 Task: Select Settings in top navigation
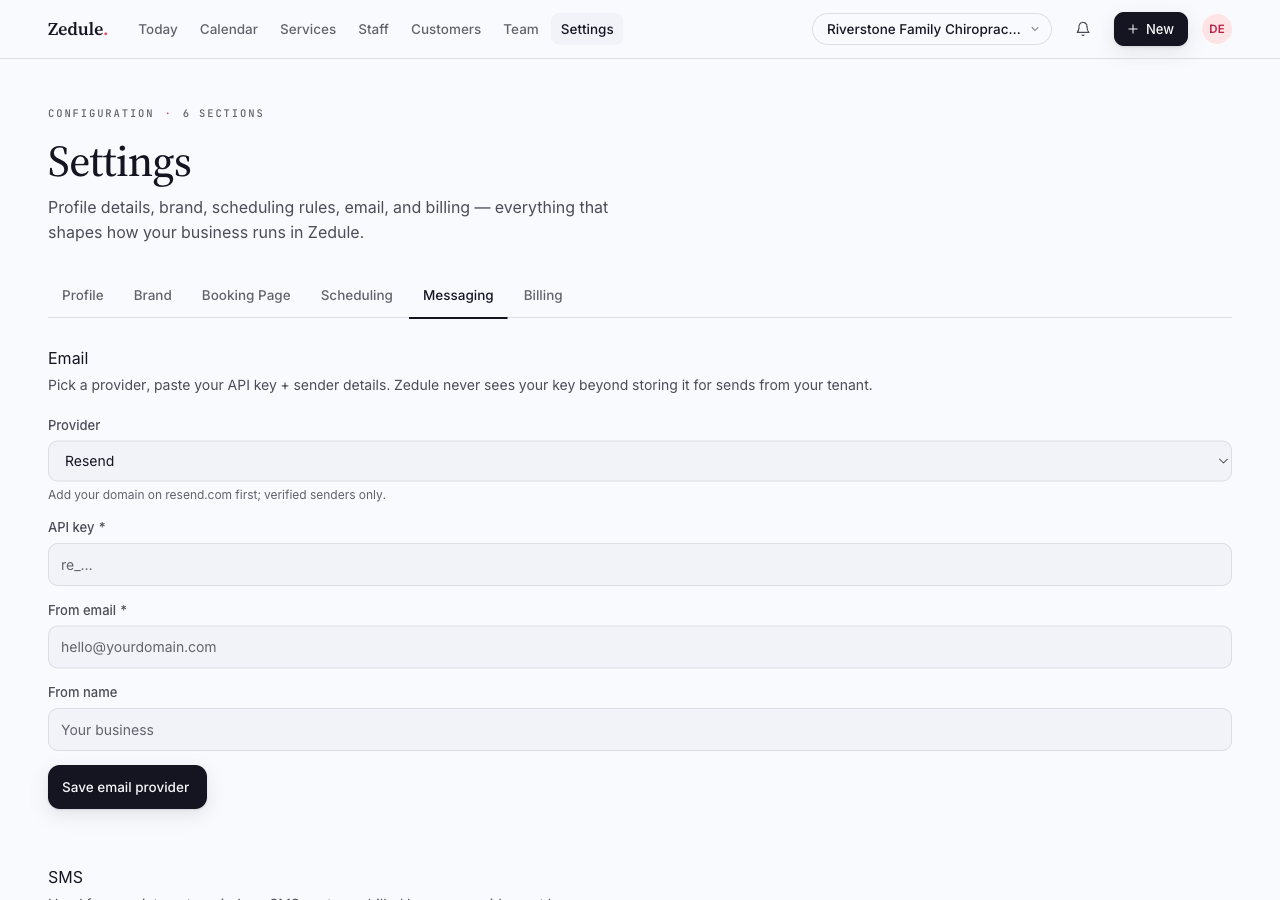[x=587, y=29]
